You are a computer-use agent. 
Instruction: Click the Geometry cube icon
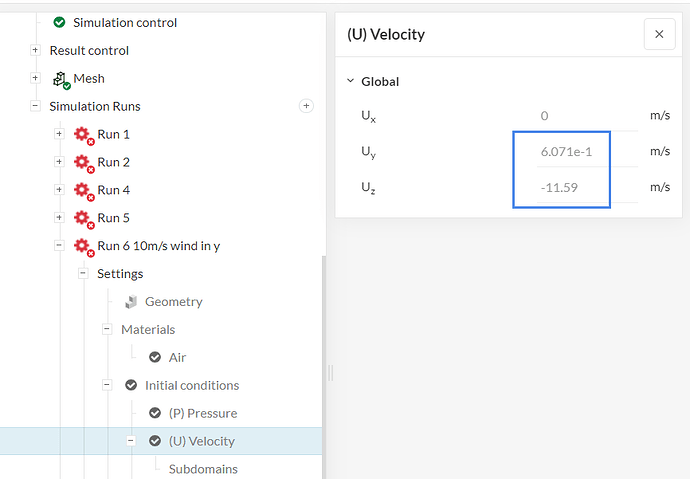131,302
